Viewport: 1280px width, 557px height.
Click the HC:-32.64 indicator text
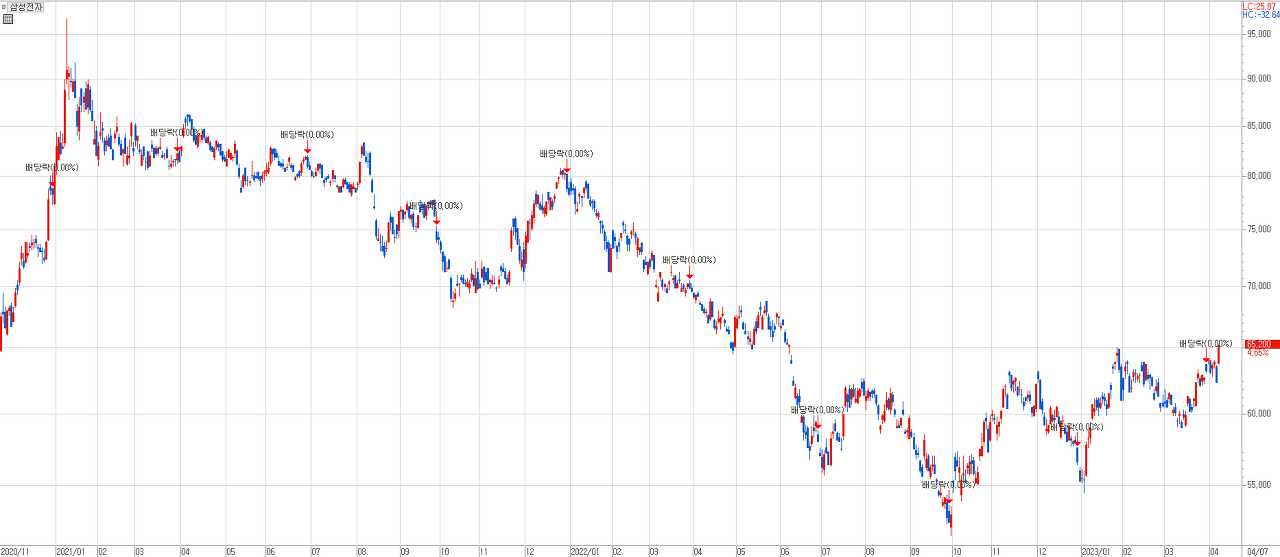point(1260,15)
